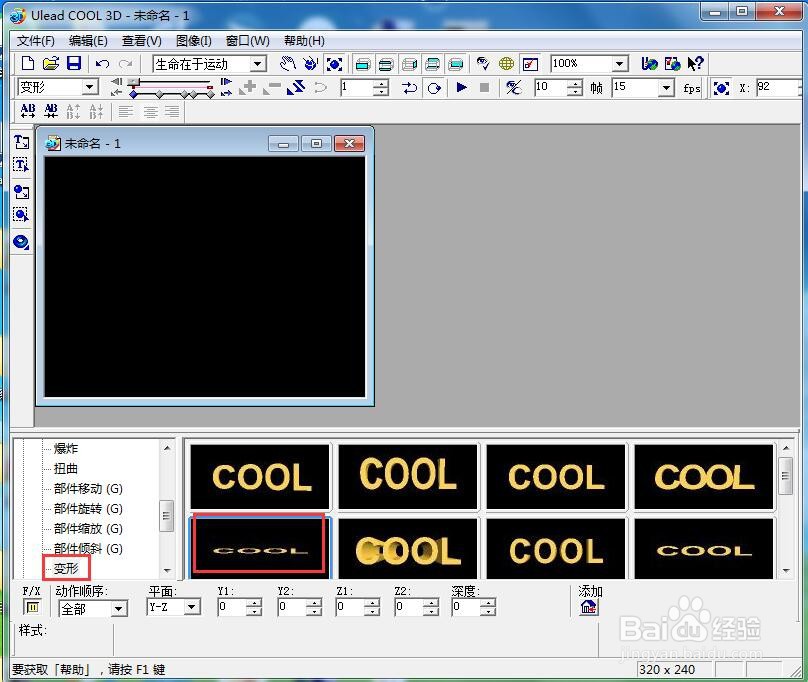Increase character spacing with AB arrows-out icon
The image size is (808, 682).
[28, 111]
